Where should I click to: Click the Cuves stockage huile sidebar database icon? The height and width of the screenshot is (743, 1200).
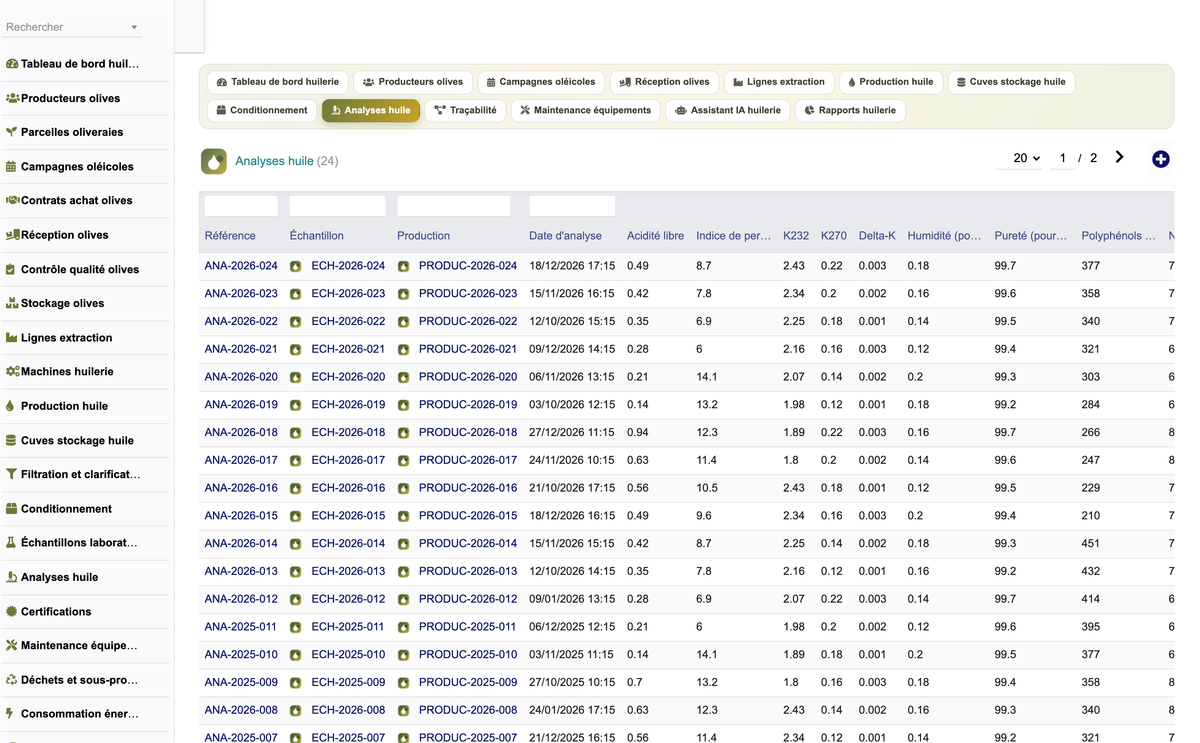click(x=11, y=440)
